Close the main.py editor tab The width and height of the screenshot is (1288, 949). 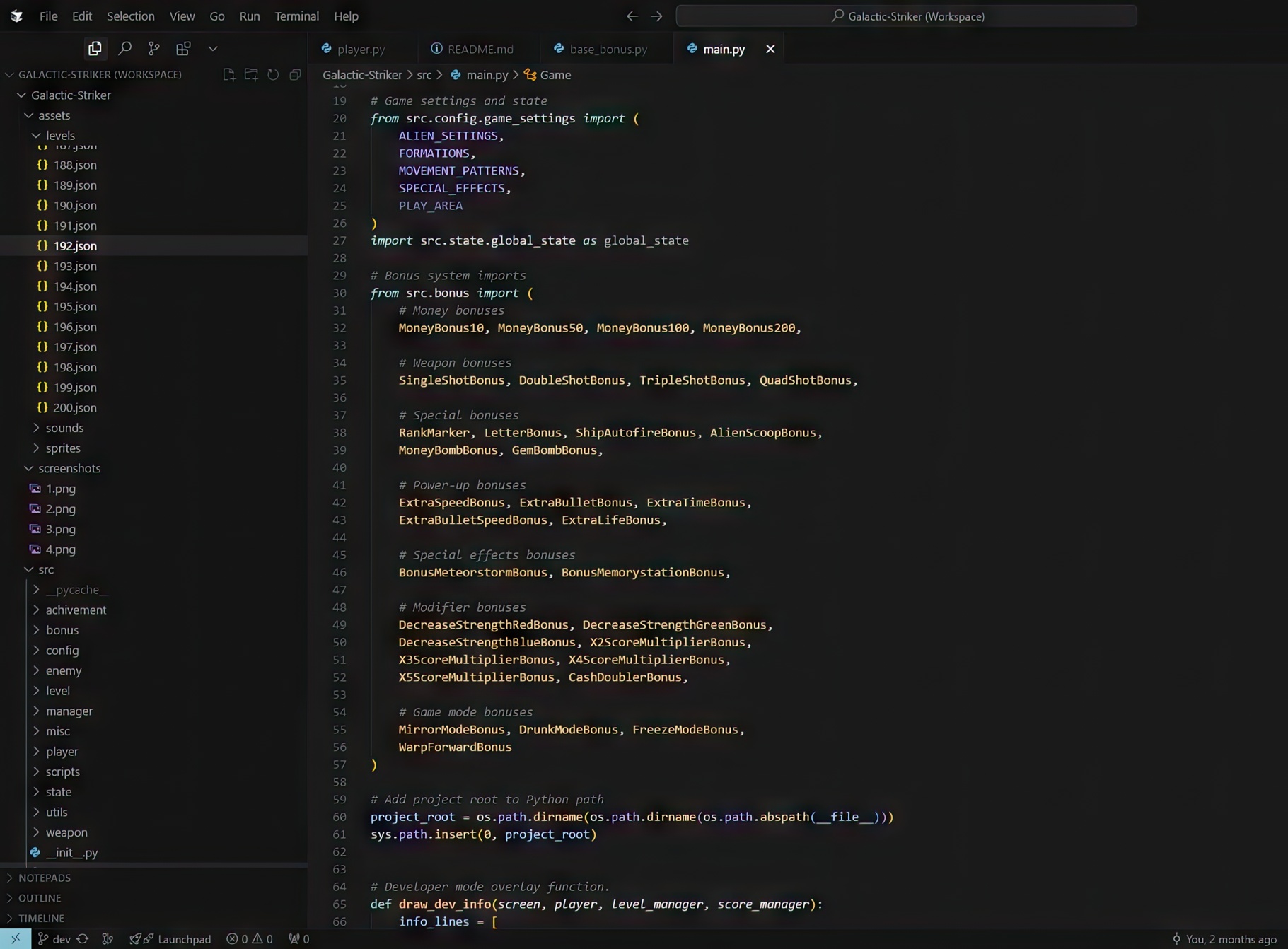(770, 49)
